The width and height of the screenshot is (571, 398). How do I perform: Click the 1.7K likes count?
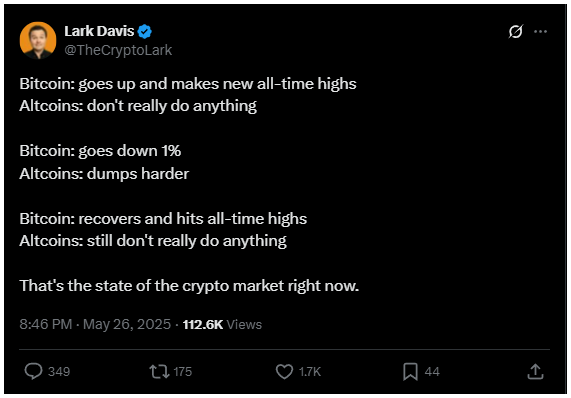point(310,372)
